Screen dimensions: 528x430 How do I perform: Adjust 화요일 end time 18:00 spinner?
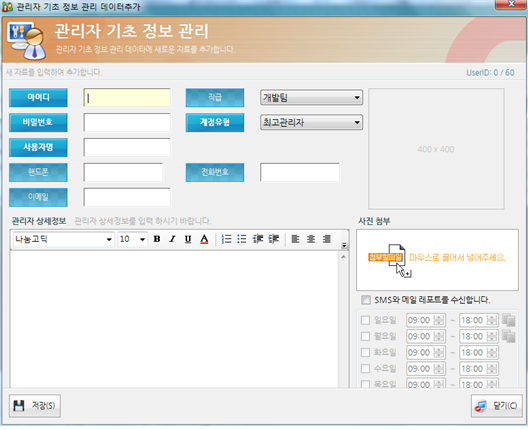pyautogui.click(x=492, y=352)
